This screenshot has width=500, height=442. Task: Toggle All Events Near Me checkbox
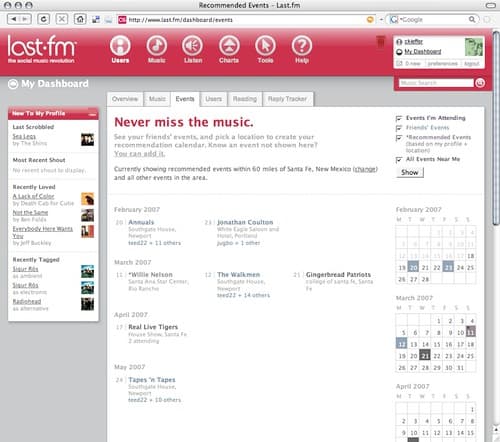(x=399, y=160)
